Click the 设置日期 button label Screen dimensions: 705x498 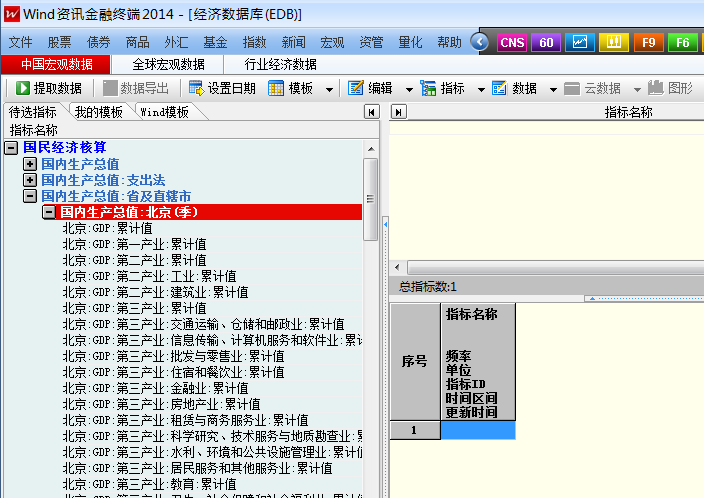(x=231, y=89)
